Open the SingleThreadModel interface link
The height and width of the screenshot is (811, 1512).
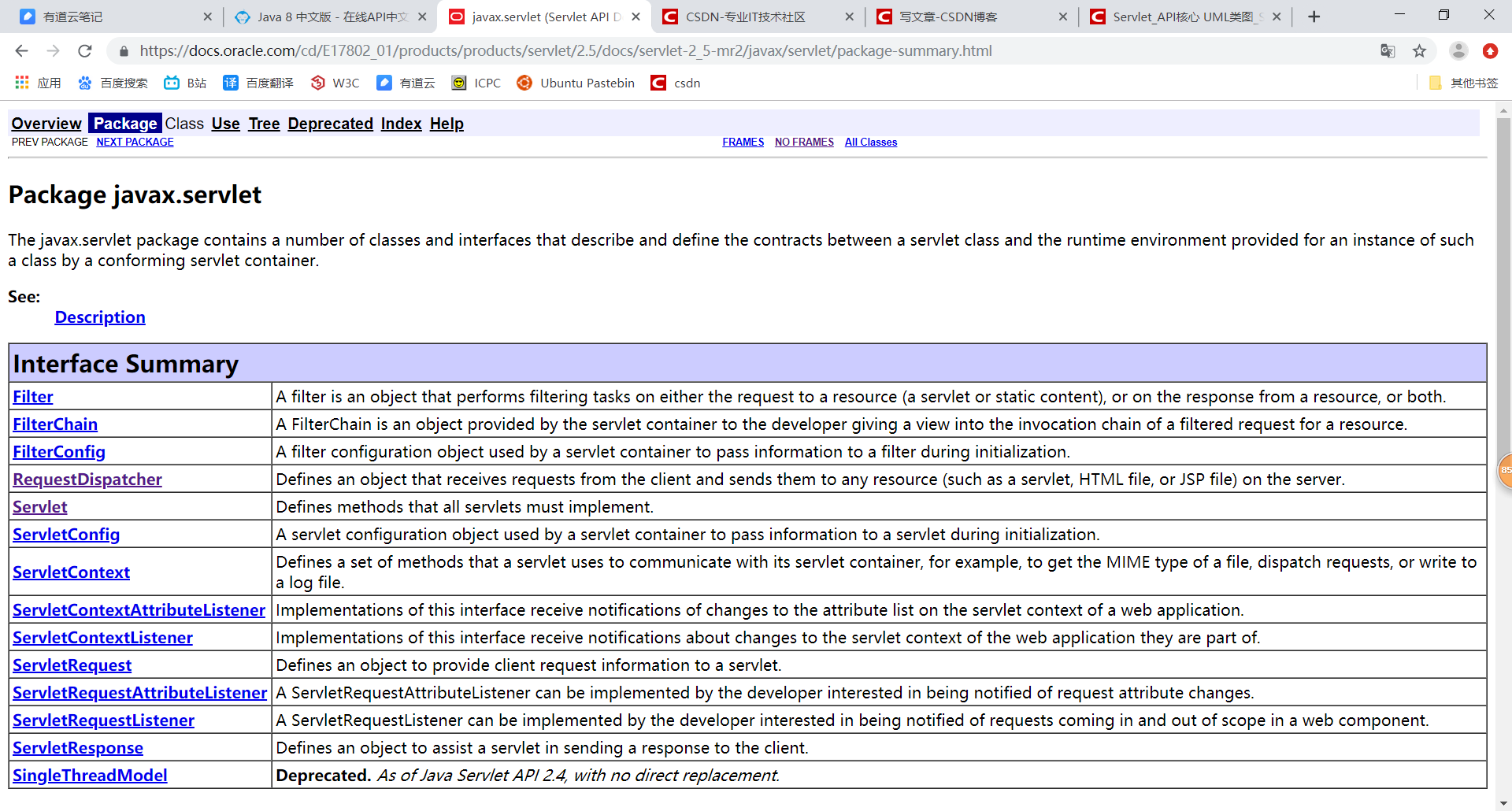point(90,776)
